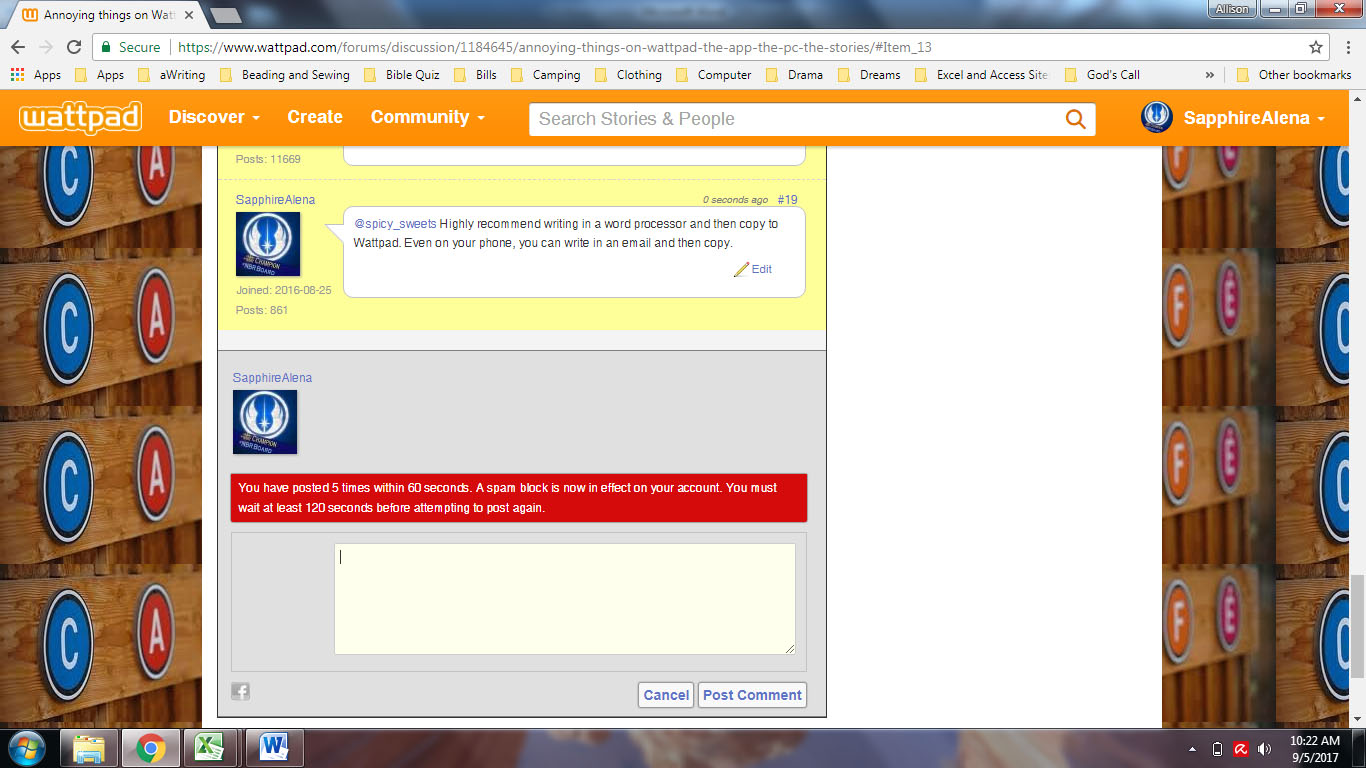Click the #19 post permalink
Image resolution: width=1366 pixels, height=768 pixels.
pyautogui.click(x=787, y=200)
